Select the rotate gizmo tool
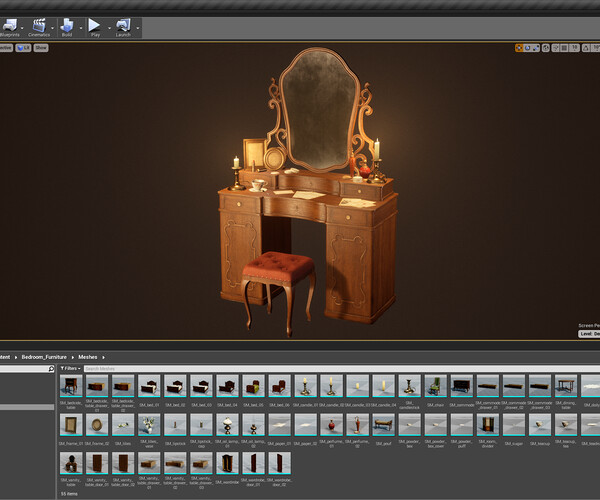Screen dimensions: 600x500 [x=528, y=48]
